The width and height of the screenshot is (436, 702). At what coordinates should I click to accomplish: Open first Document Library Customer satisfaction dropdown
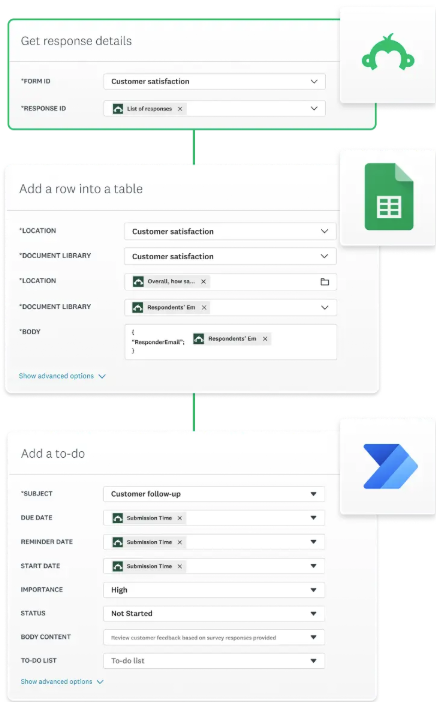point(230,257)
